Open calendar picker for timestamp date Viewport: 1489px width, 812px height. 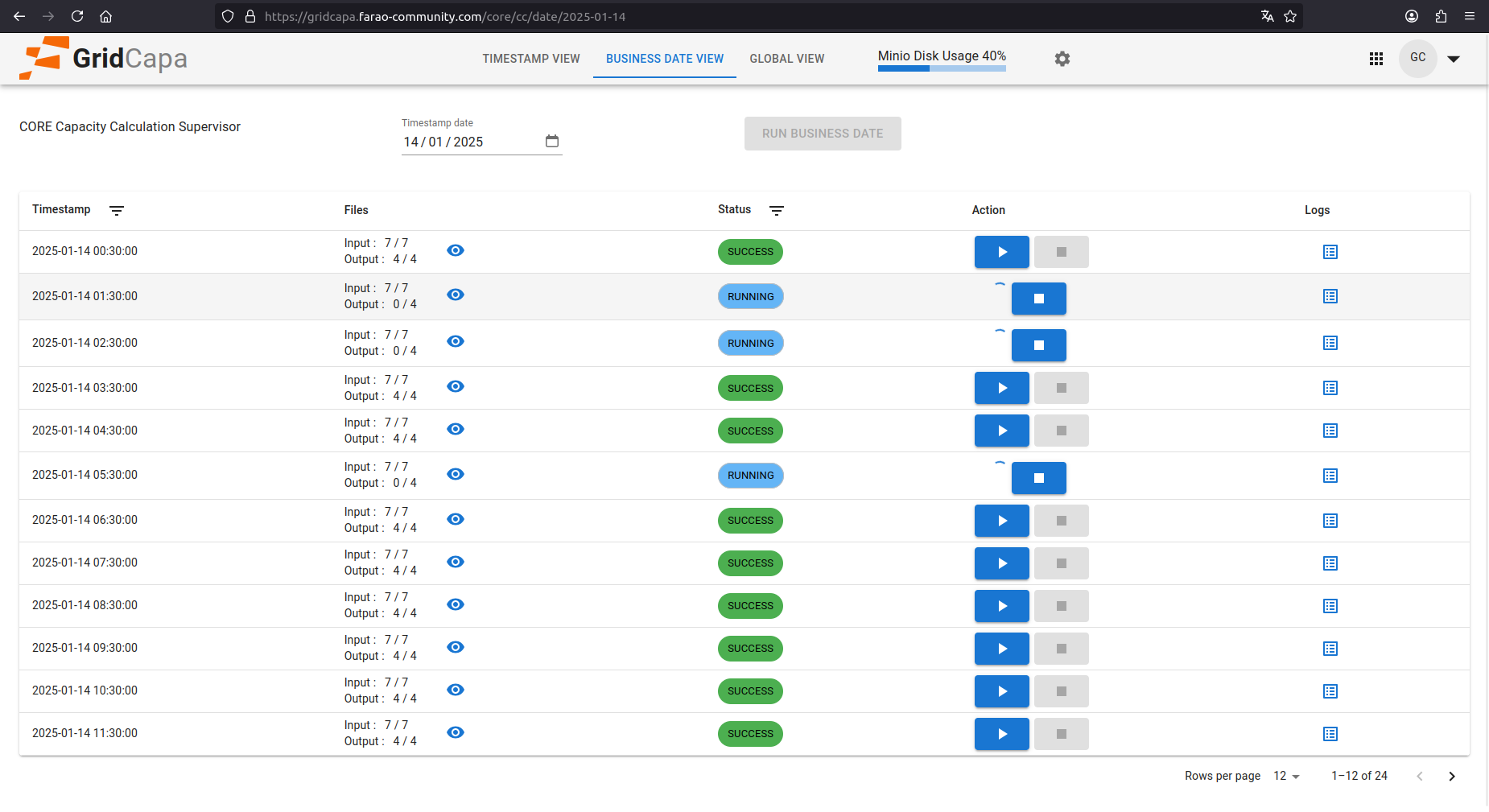click(552, 142)
